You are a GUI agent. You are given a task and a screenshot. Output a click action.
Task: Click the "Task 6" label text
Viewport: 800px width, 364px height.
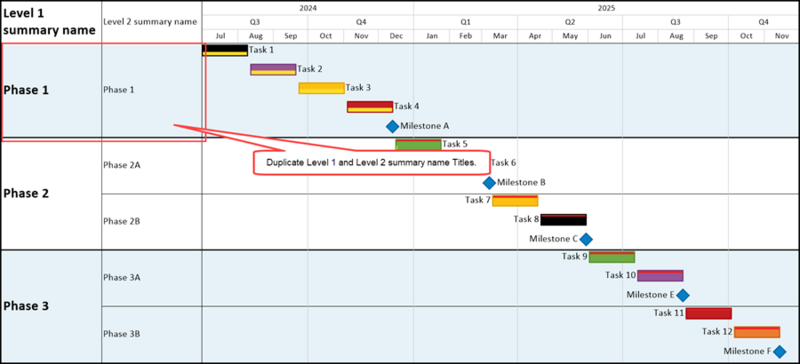[x=503, y=163]
